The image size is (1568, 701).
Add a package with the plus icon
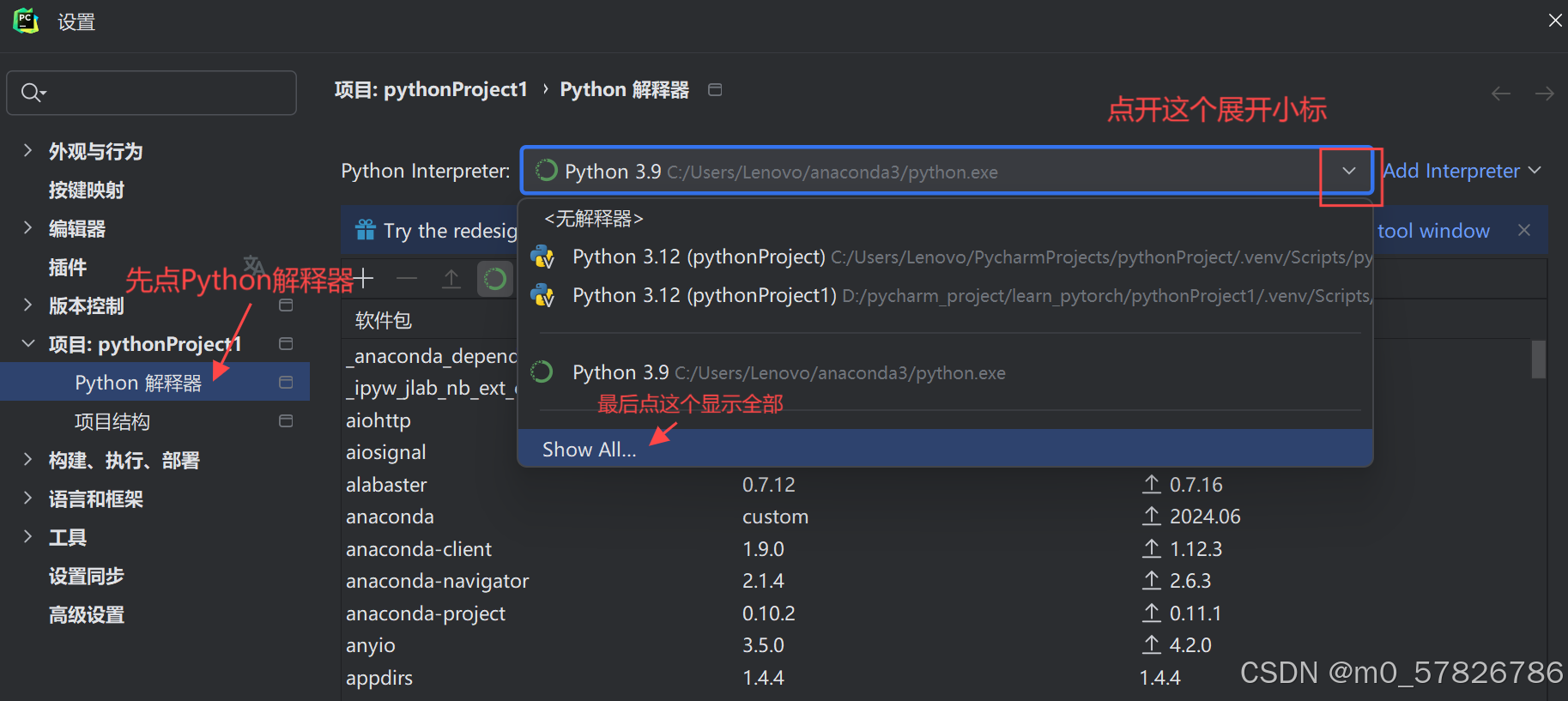click(365, 278)
